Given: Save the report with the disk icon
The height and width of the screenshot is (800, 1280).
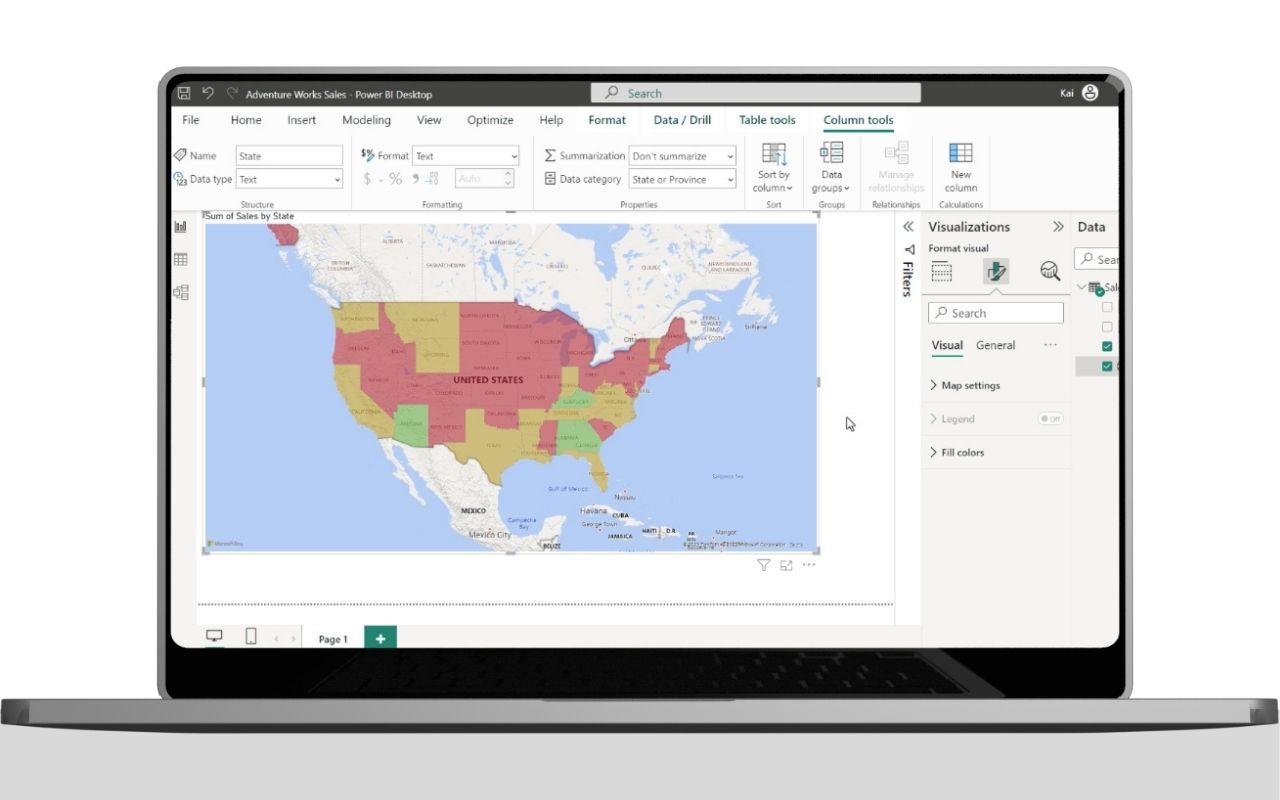Looking at the screenshot, I should [184, 93].
